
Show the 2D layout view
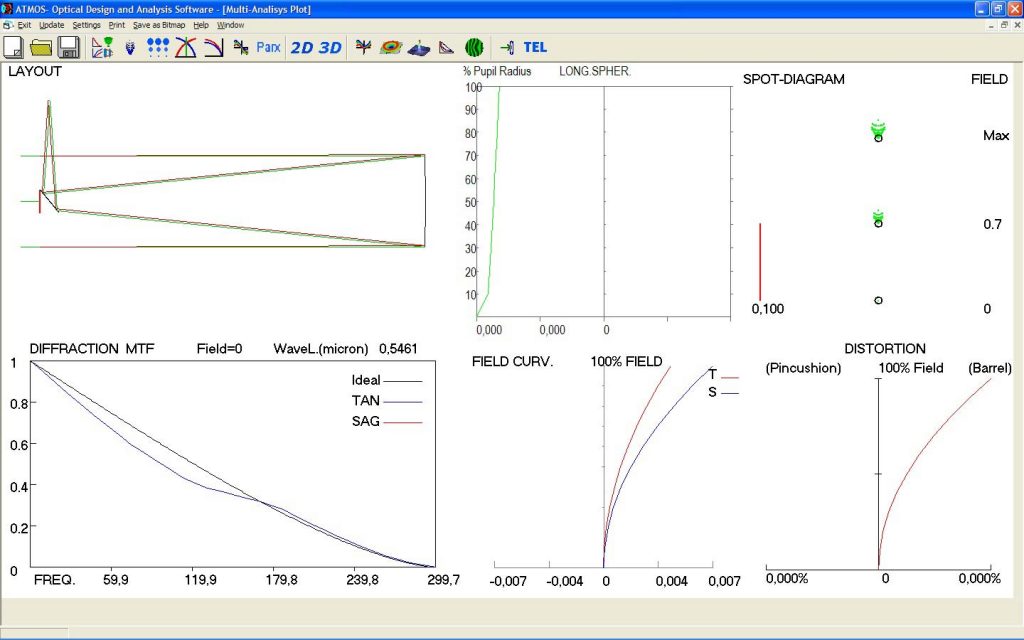click(x=301, y=47)
